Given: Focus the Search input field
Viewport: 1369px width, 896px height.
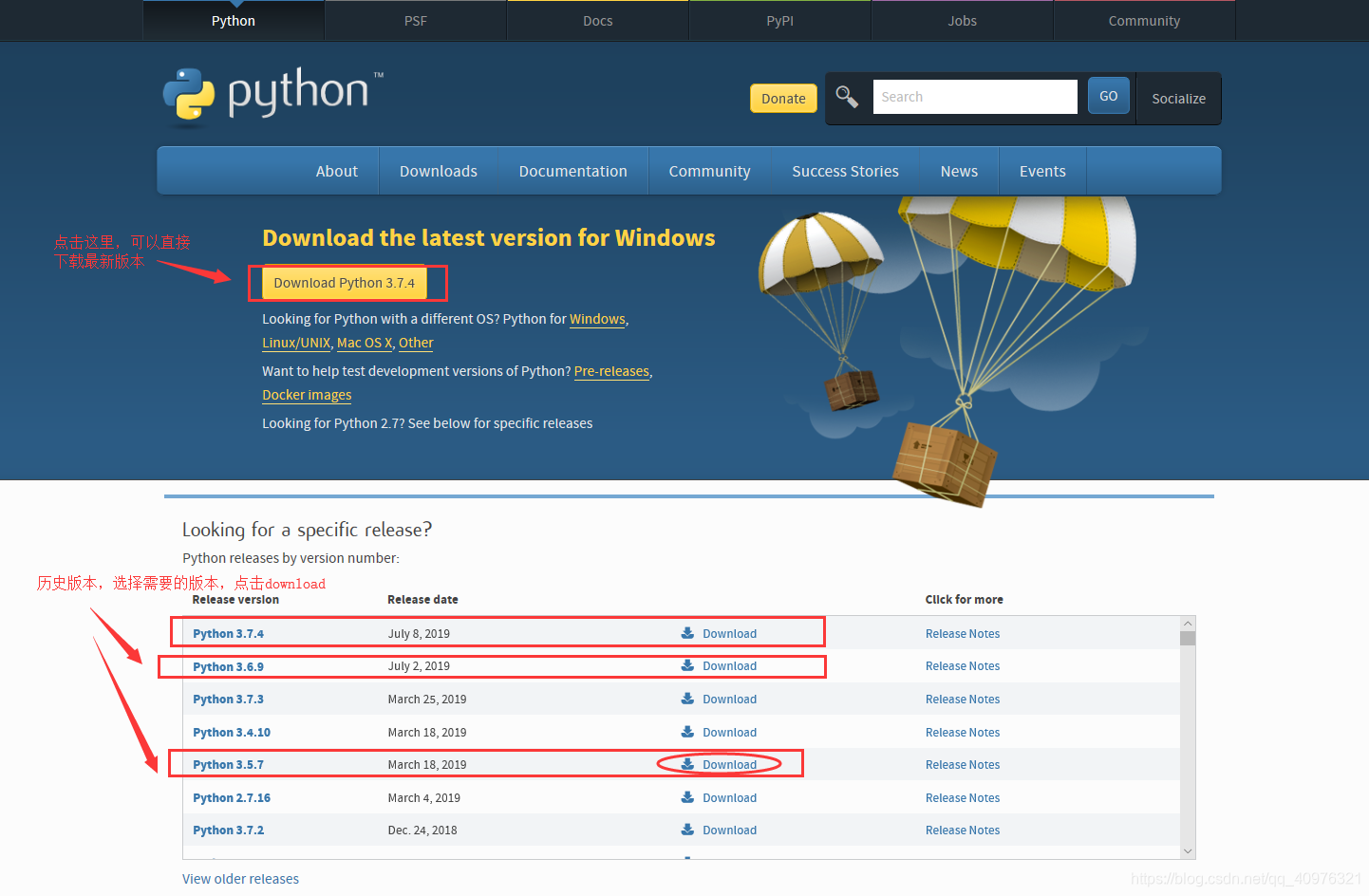Looking at the screenshot, I should pos(975,97).
